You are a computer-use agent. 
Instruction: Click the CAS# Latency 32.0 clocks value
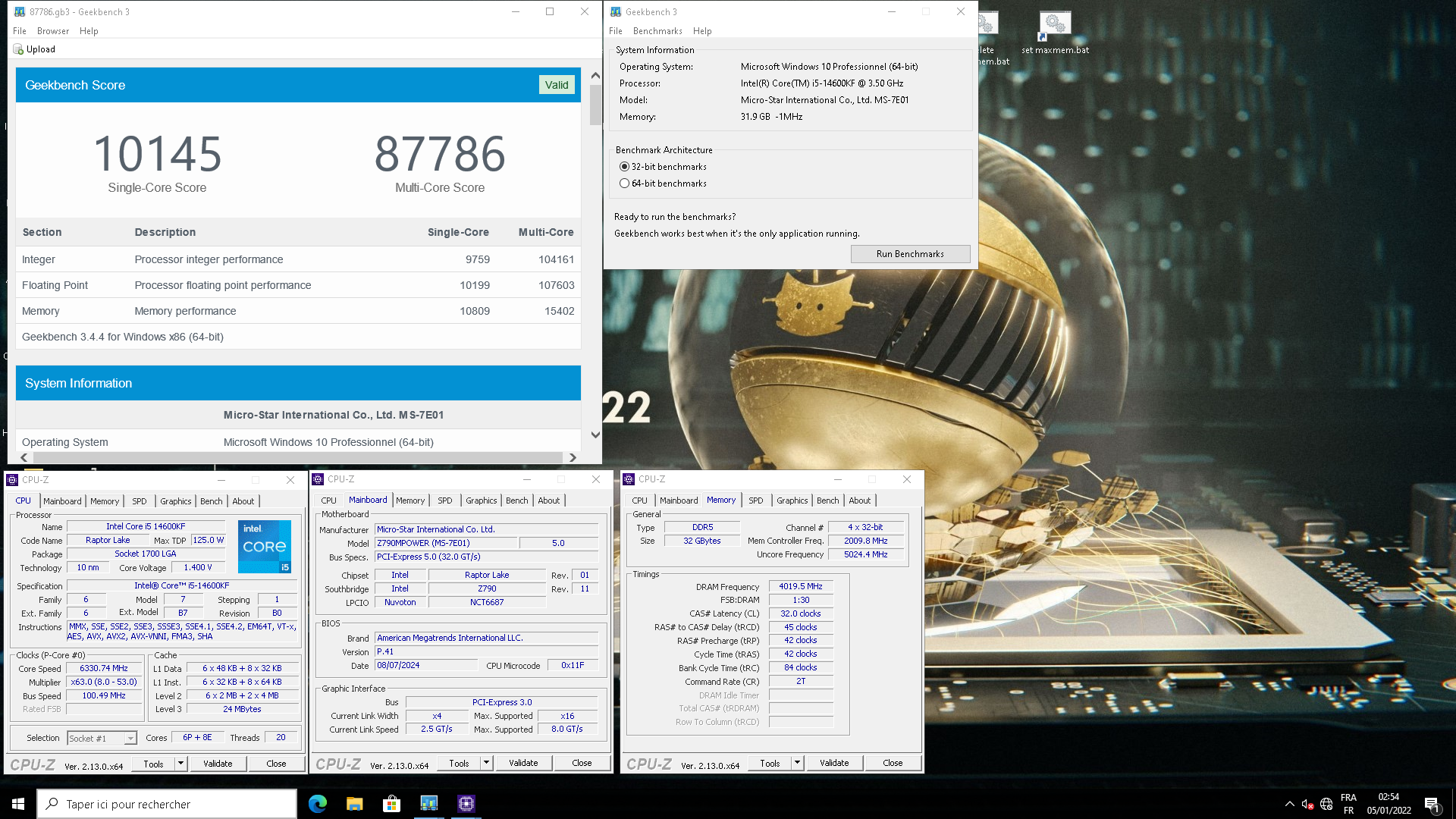pyautogui.click(x=801, y=613)
